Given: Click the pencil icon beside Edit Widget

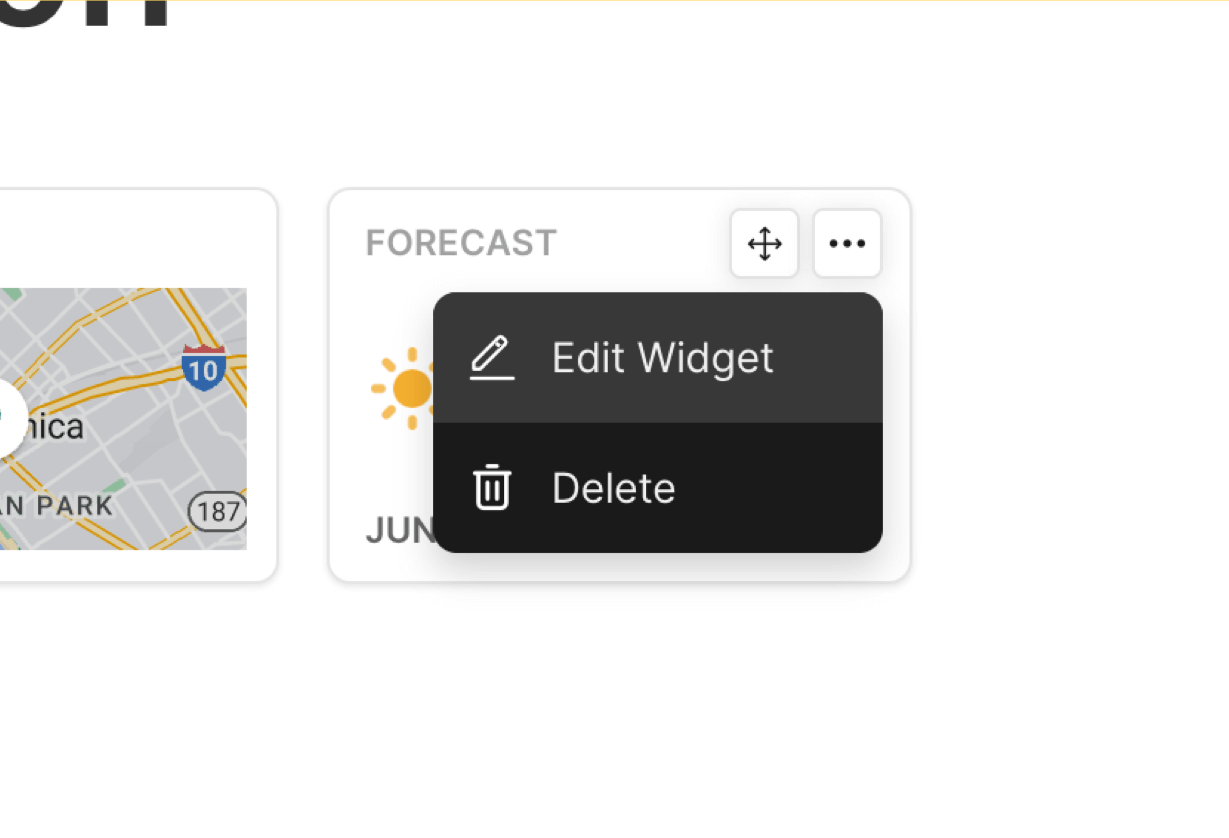Looking at the screenshot, I should (x=492, y=358).
